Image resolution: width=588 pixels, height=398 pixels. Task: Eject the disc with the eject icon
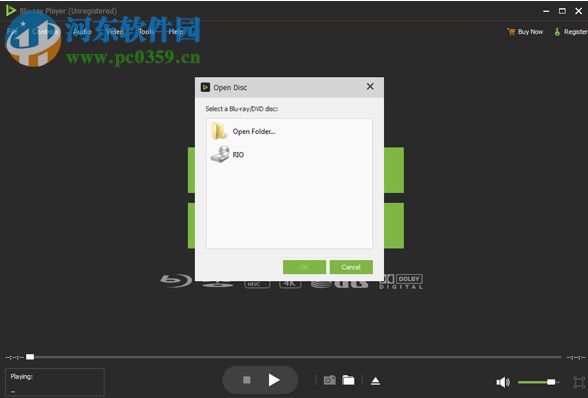click(375, 381)
